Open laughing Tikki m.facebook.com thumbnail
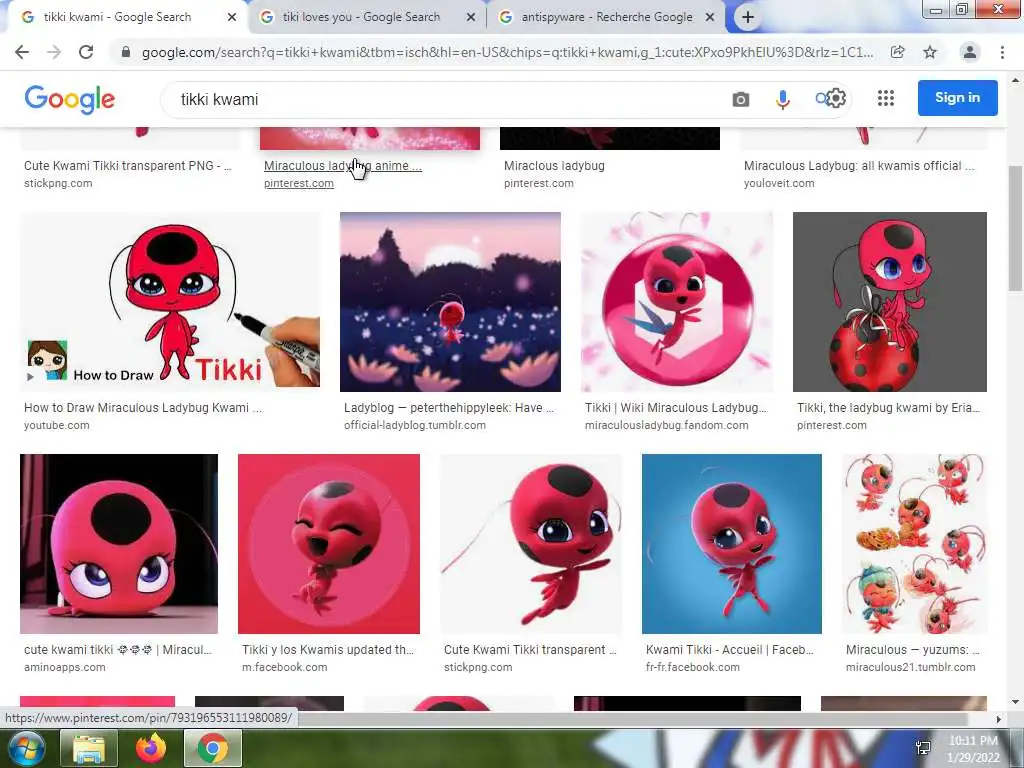The image size is (1024, 768). click(328, 544)
